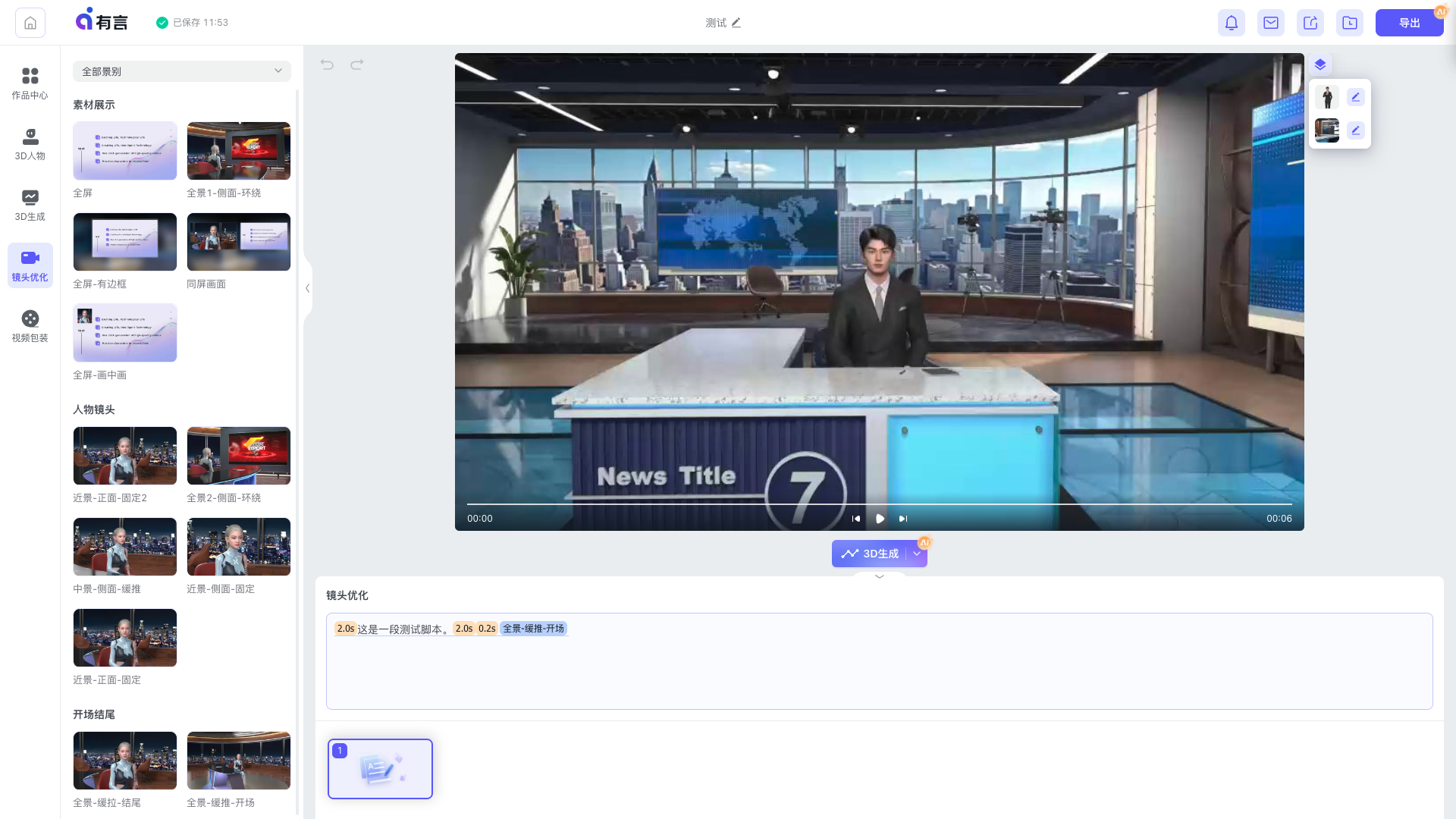
Task: Click the 已保存 saved status indicator
Action: pos(192,23)
